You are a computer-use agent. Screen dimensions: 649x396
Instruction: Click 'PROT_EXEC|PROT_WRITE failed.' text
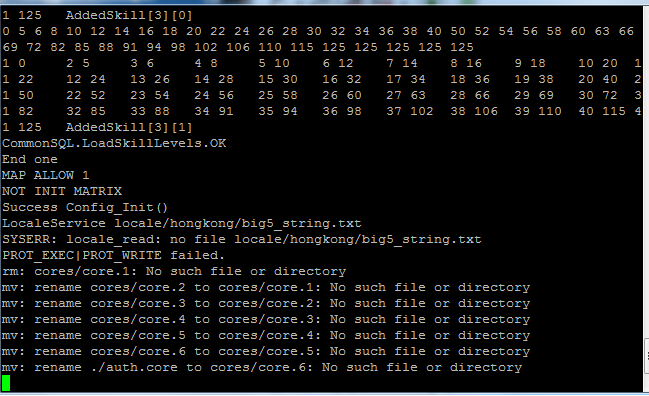113,255
